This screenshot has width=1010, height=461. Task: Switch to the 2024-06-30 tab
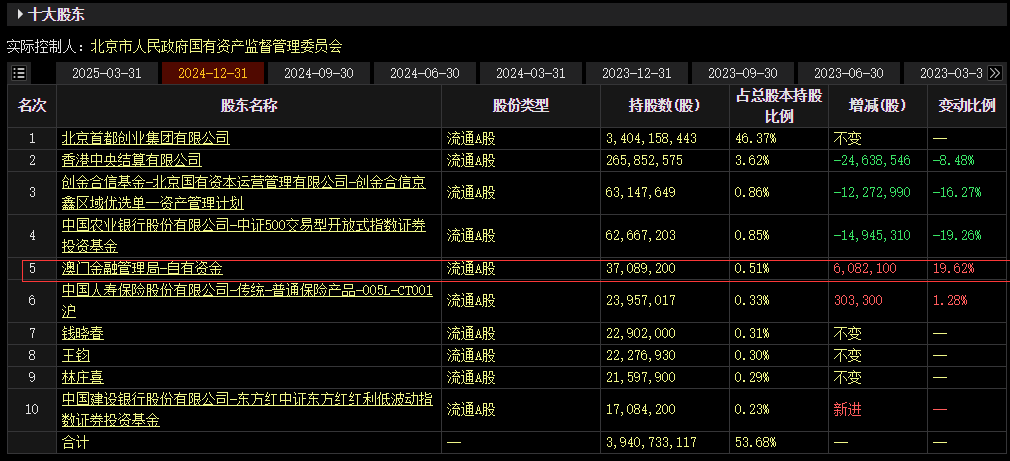point(424,73)
